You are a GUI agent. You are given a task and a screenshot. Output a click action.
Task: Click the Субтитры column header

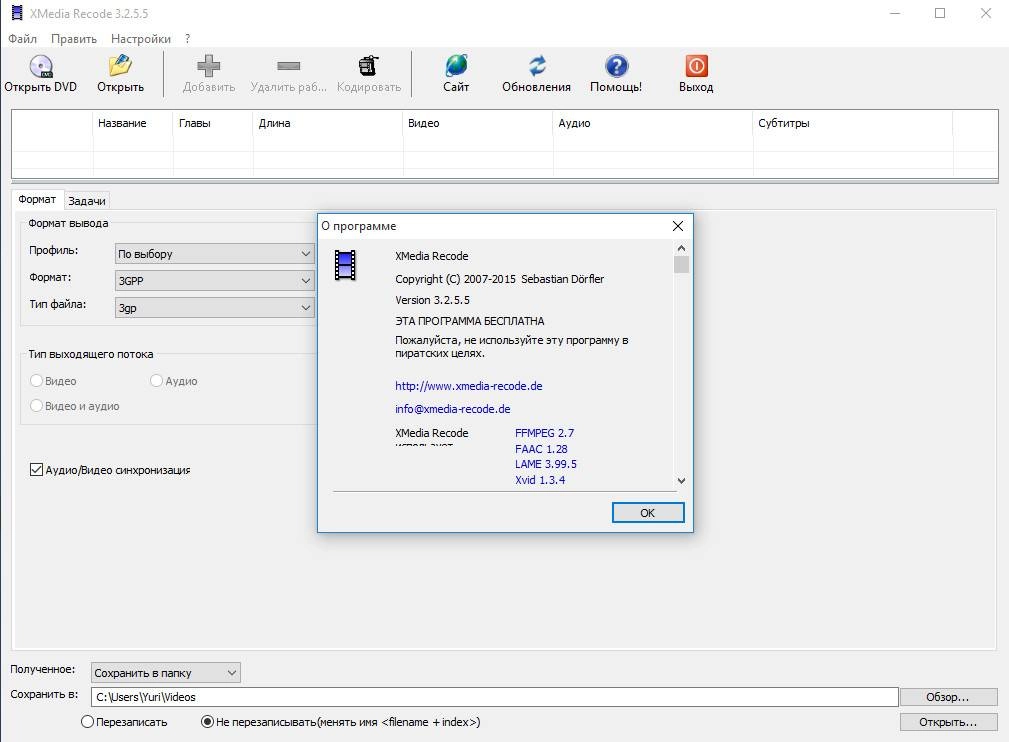pos(853,123)
